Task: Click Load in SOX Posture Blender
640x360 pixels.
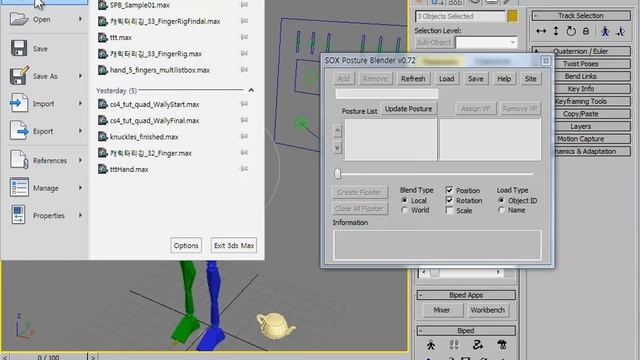Action: (x=447, y=79)
